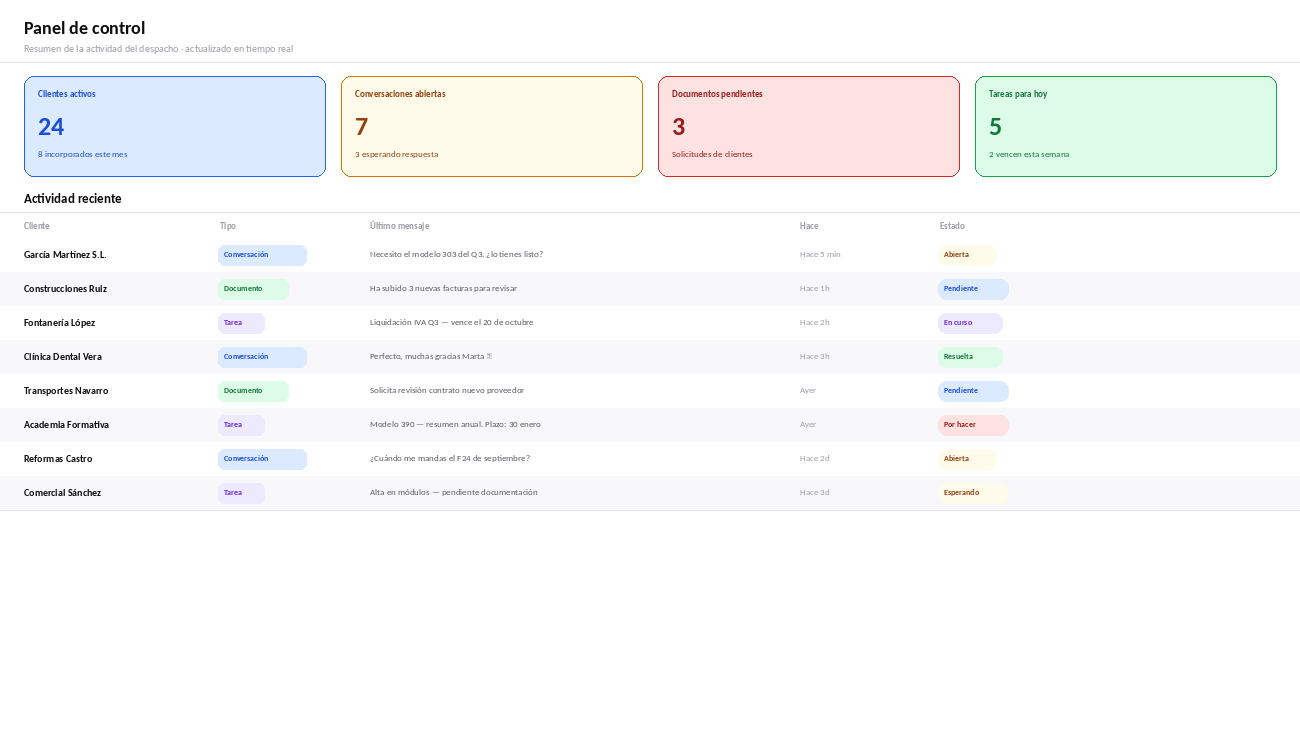Select client Transportes Navarro
1300x740 pixels.
[x=66, y=391]
